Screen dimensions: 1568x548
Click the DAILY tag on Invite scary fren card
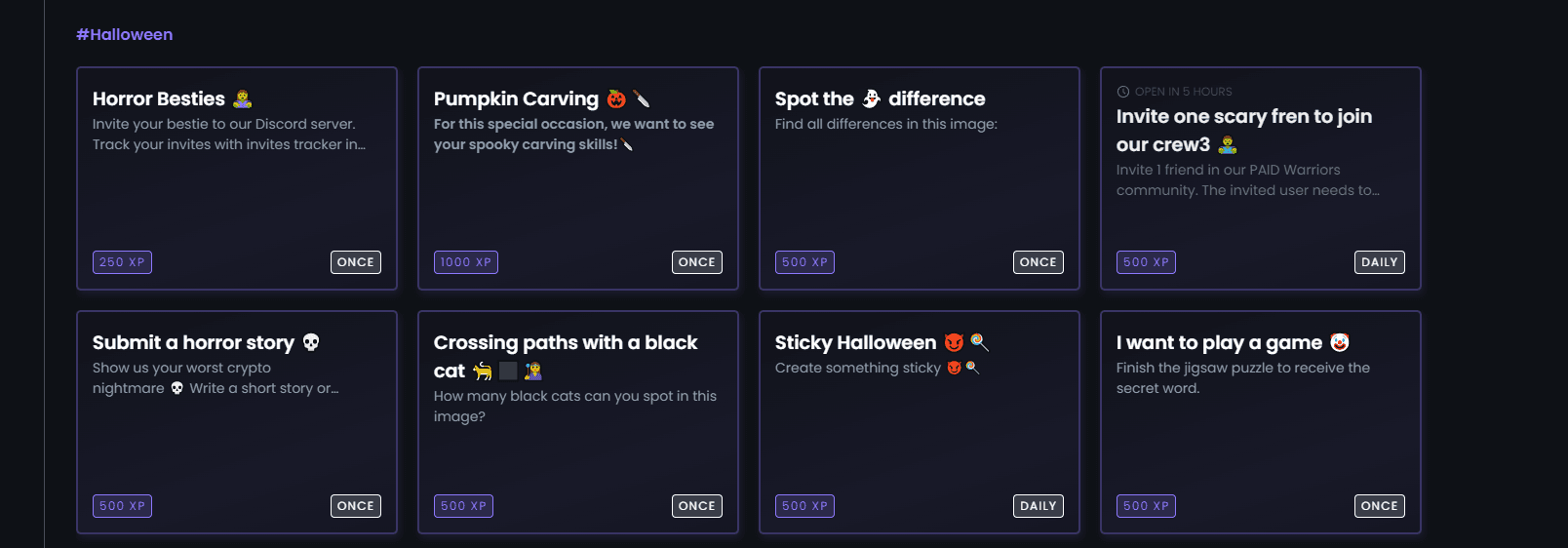click(x=1379, y=262)
